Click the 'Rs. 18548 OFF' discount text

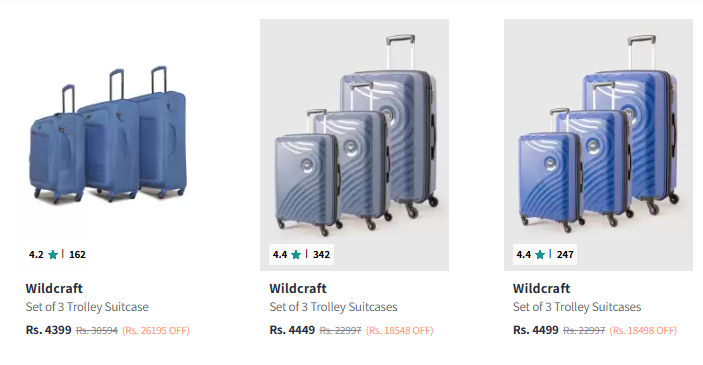point(399,330)
